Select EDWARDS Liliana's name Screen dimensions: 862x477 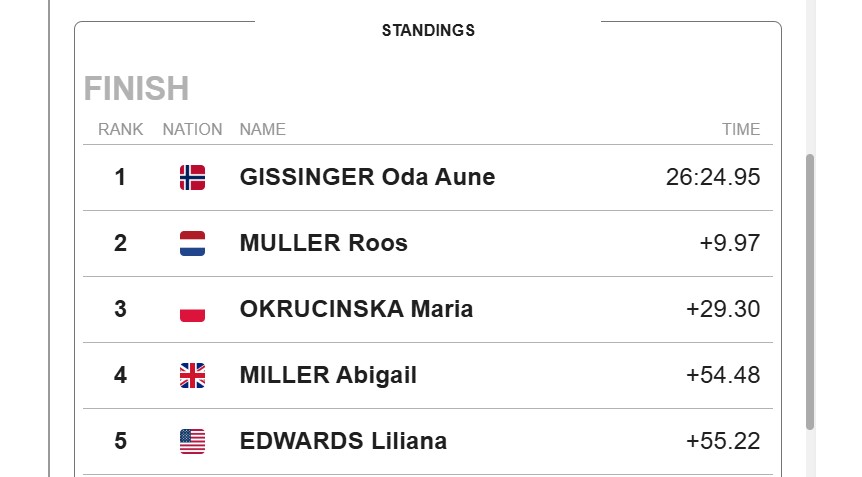click(343, 441)
